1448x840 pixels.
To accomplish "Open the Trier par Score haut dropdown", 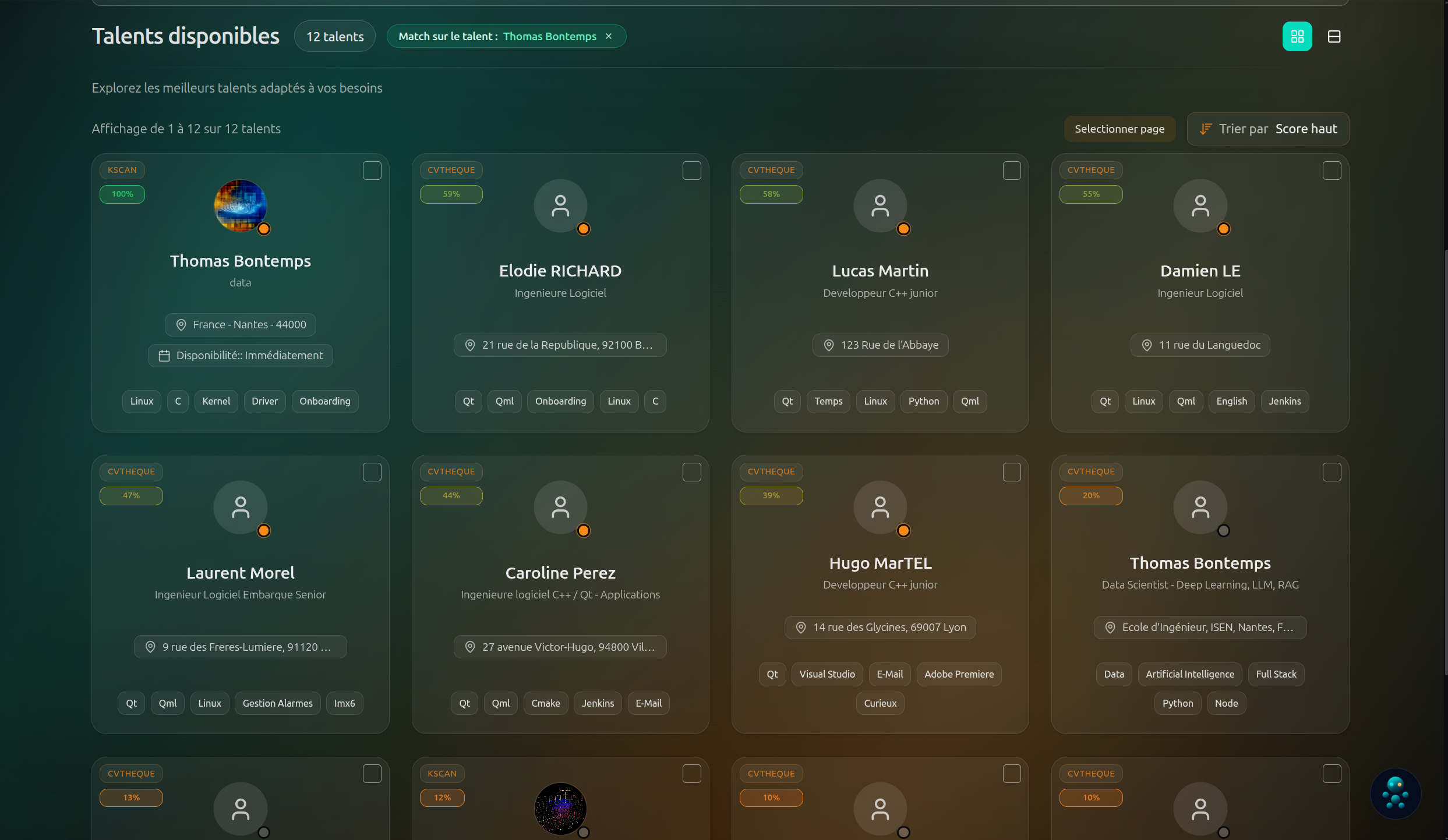I will coord(1267,129).
